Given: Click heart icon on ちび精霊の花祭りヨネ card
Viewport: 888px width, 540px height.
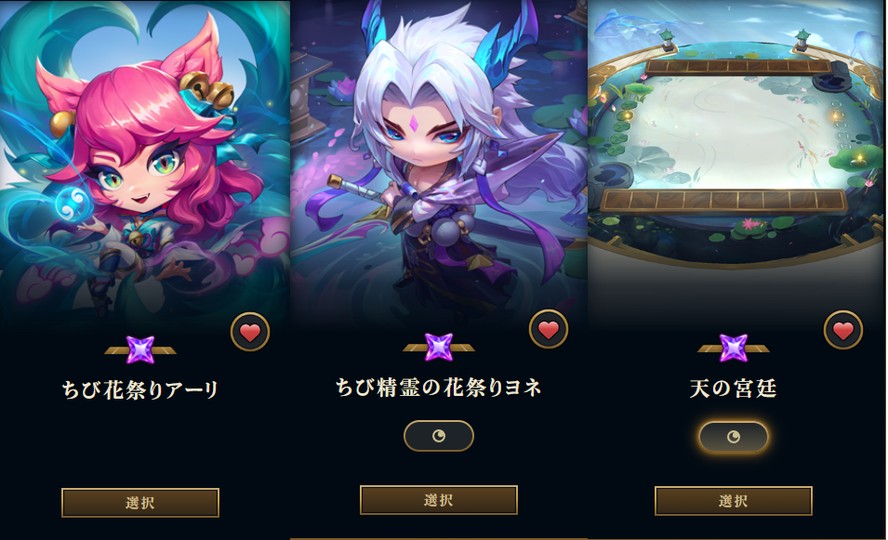Looking at the screenshot, I should [x=548, y=329].
